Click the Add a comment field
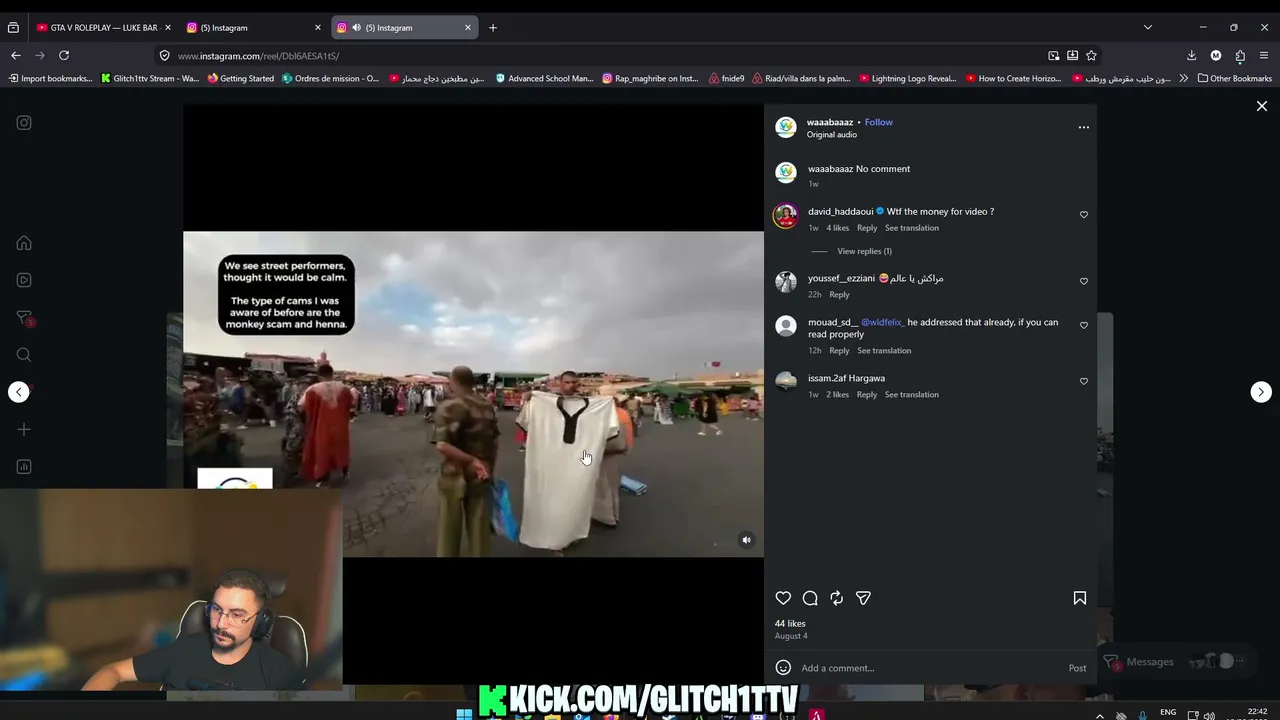The width and height of the screenshot is (1280, 720). pos(930,668)
